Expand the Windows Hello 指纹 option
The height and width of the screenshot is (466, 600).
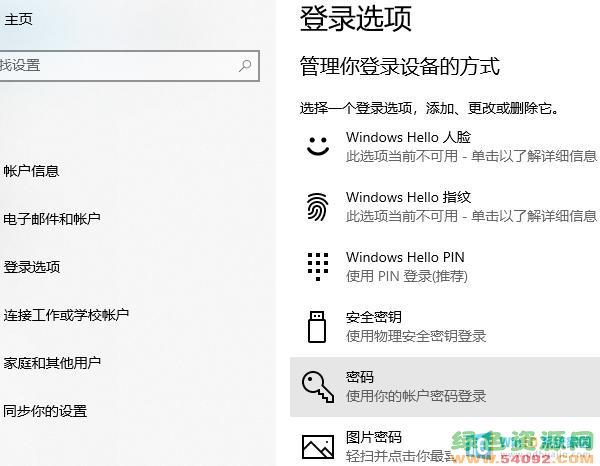[x=445, y=207]
